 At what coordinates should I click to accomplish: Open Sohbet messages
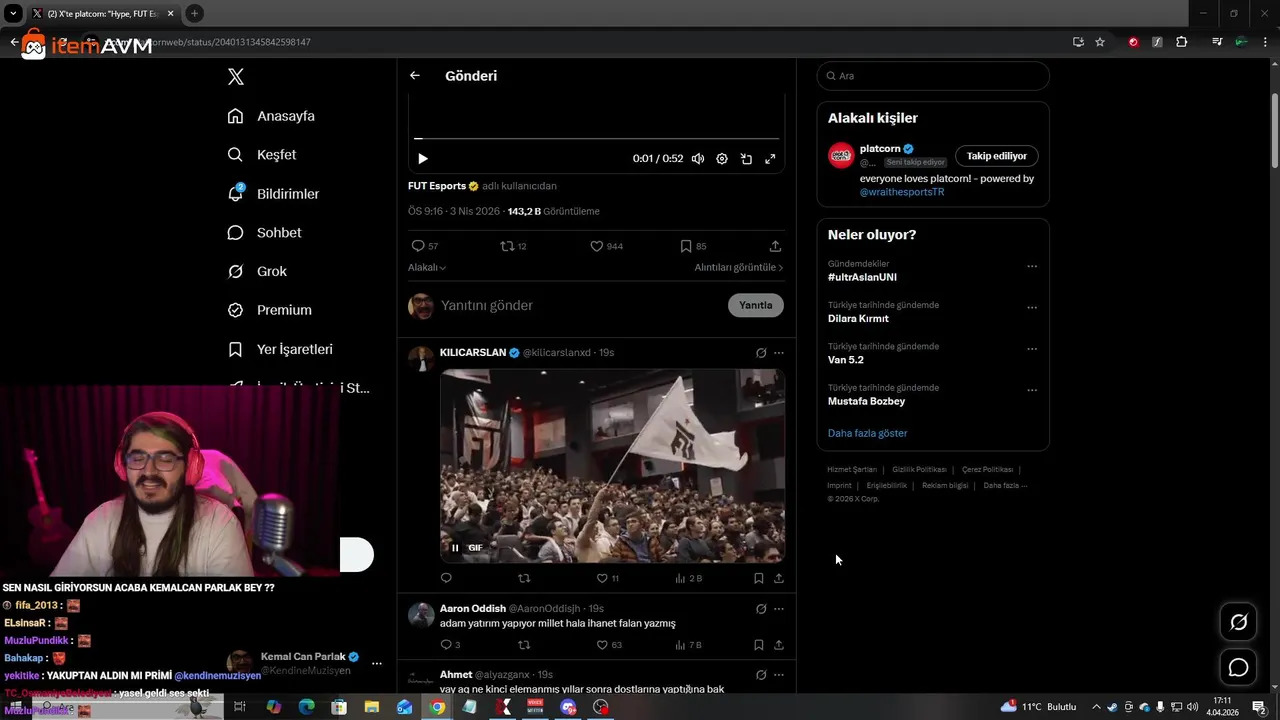point(264,233)
